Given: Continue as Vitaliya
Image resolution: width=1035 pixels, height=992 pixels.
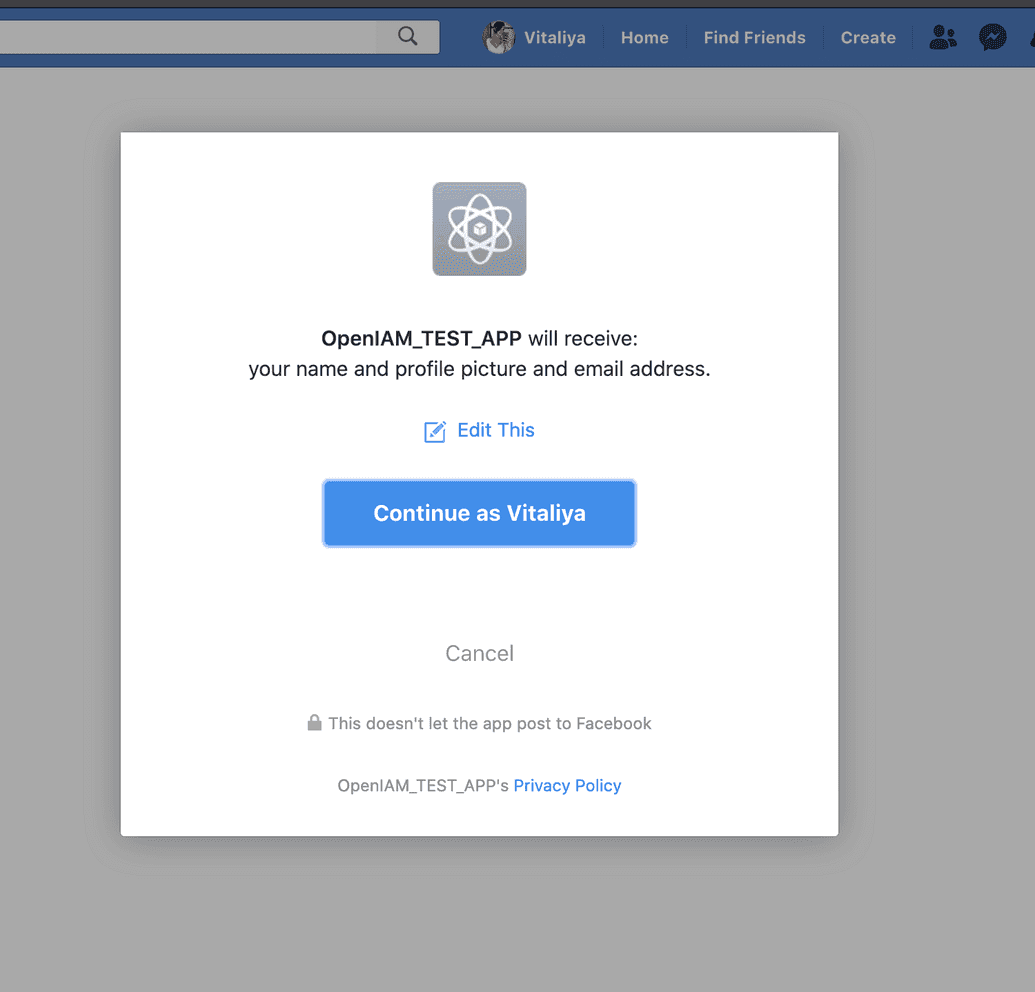Looking at the screenshot, I should 479,513.
